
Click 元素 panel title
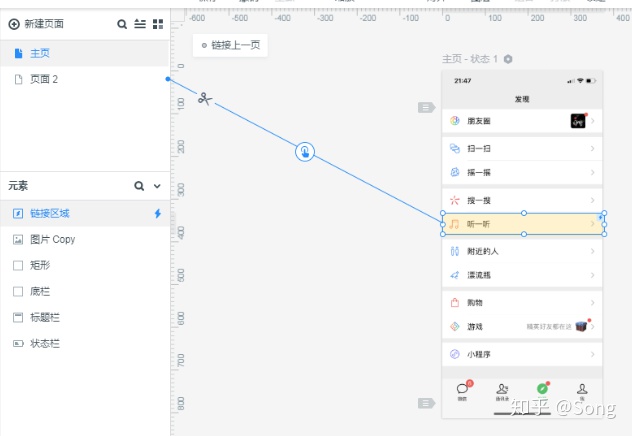point(18,186)
